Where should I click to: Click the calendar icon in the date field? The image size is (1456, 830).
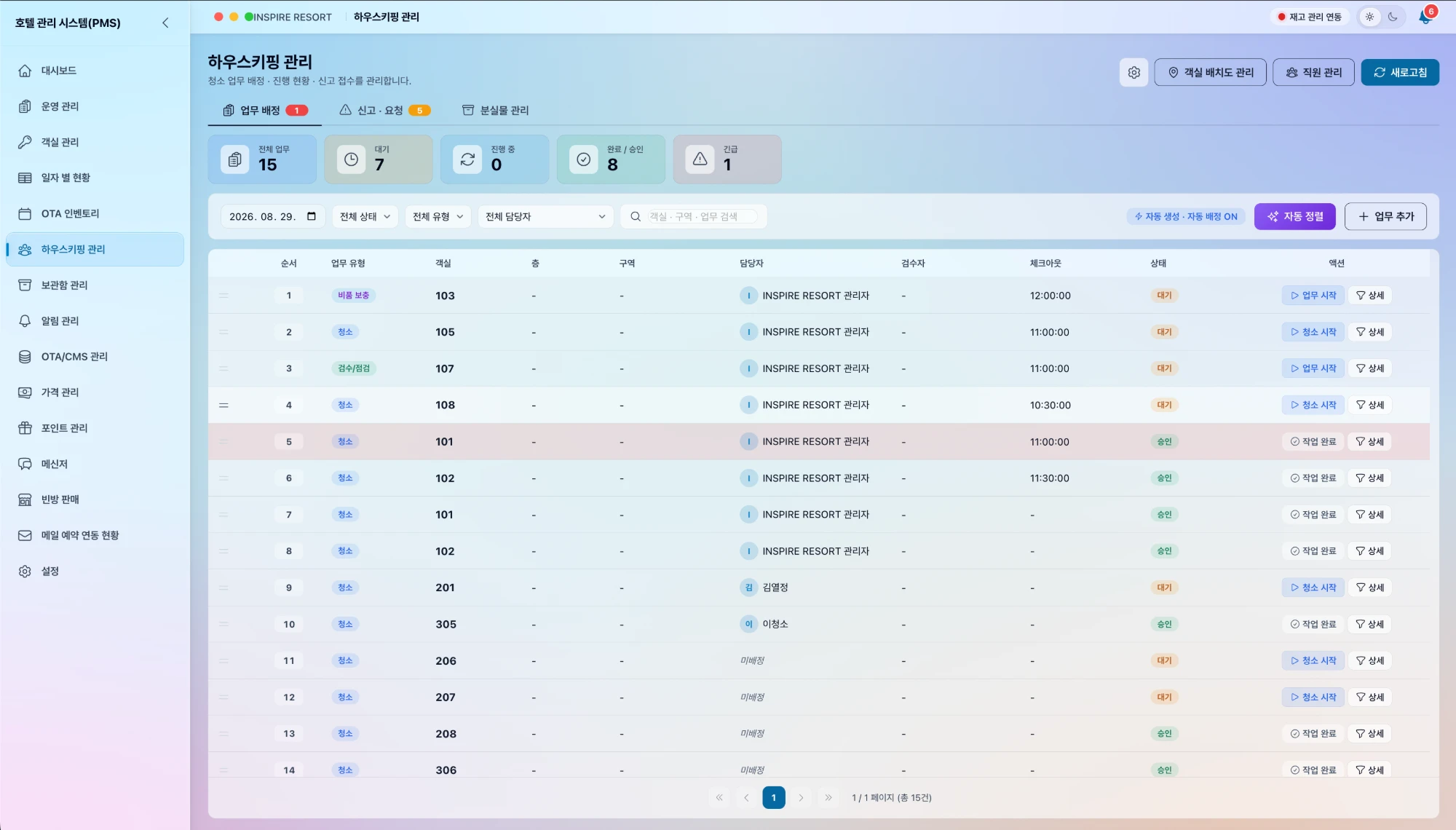312,216
